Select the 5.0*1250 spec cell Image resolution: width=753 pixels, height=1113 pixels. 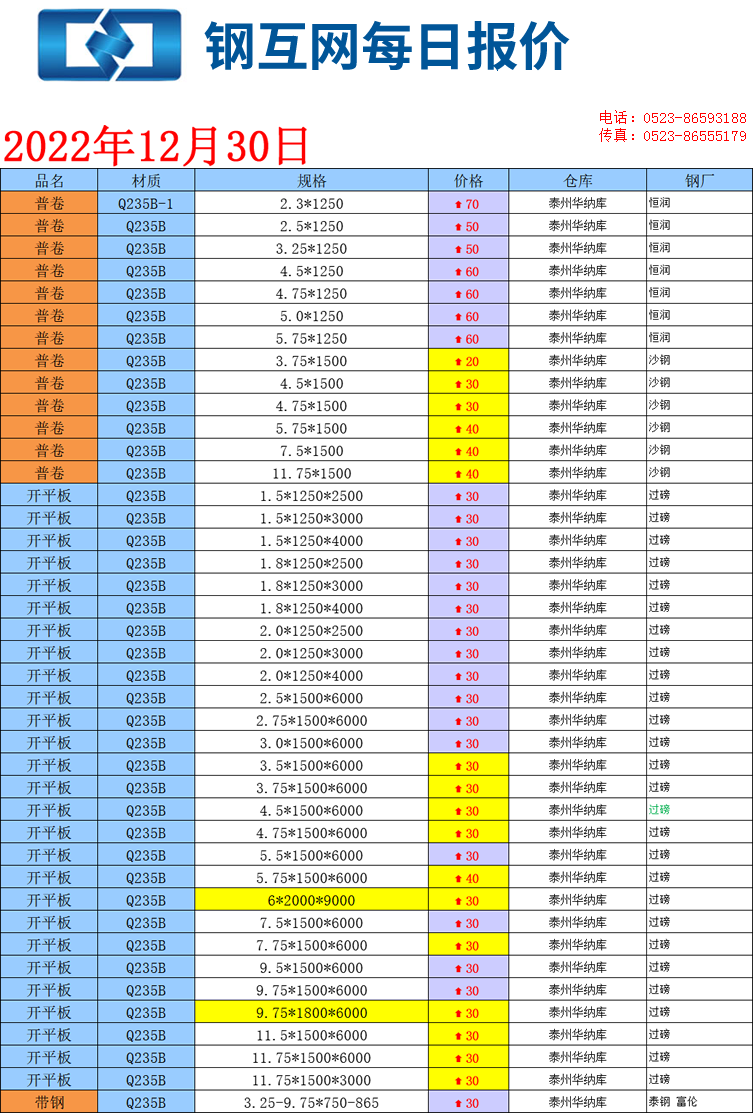312,316
